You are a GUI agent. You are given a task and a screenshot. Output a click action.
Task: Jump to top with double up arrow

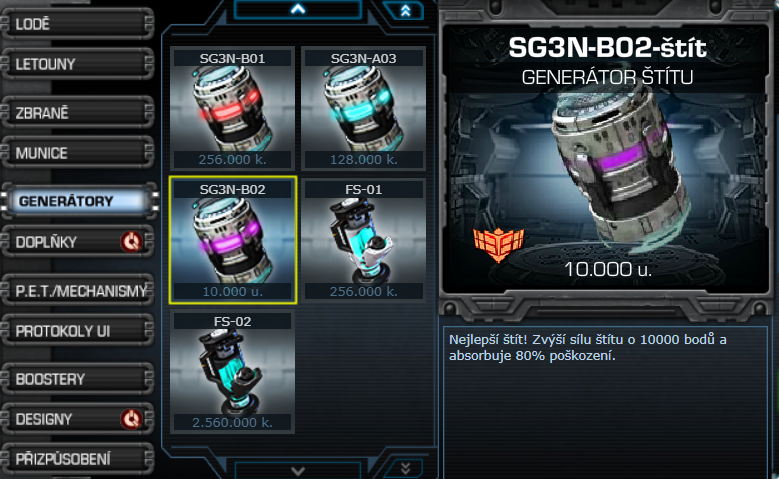point(405,10)
